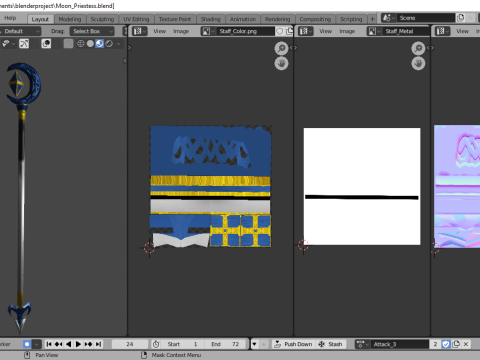Edit the Staff_Color.png image name field

[x=245, y=31]
